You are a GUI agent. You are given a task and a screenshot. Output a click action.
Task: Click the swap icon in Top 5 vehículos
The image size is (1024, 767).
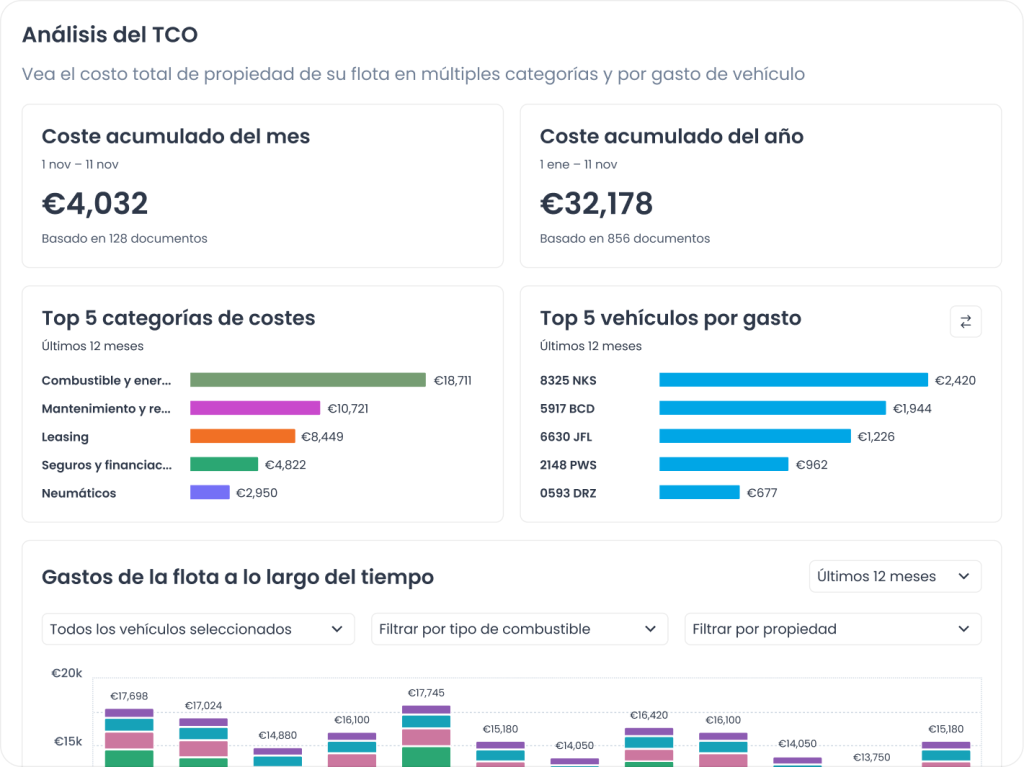point(965,321)
